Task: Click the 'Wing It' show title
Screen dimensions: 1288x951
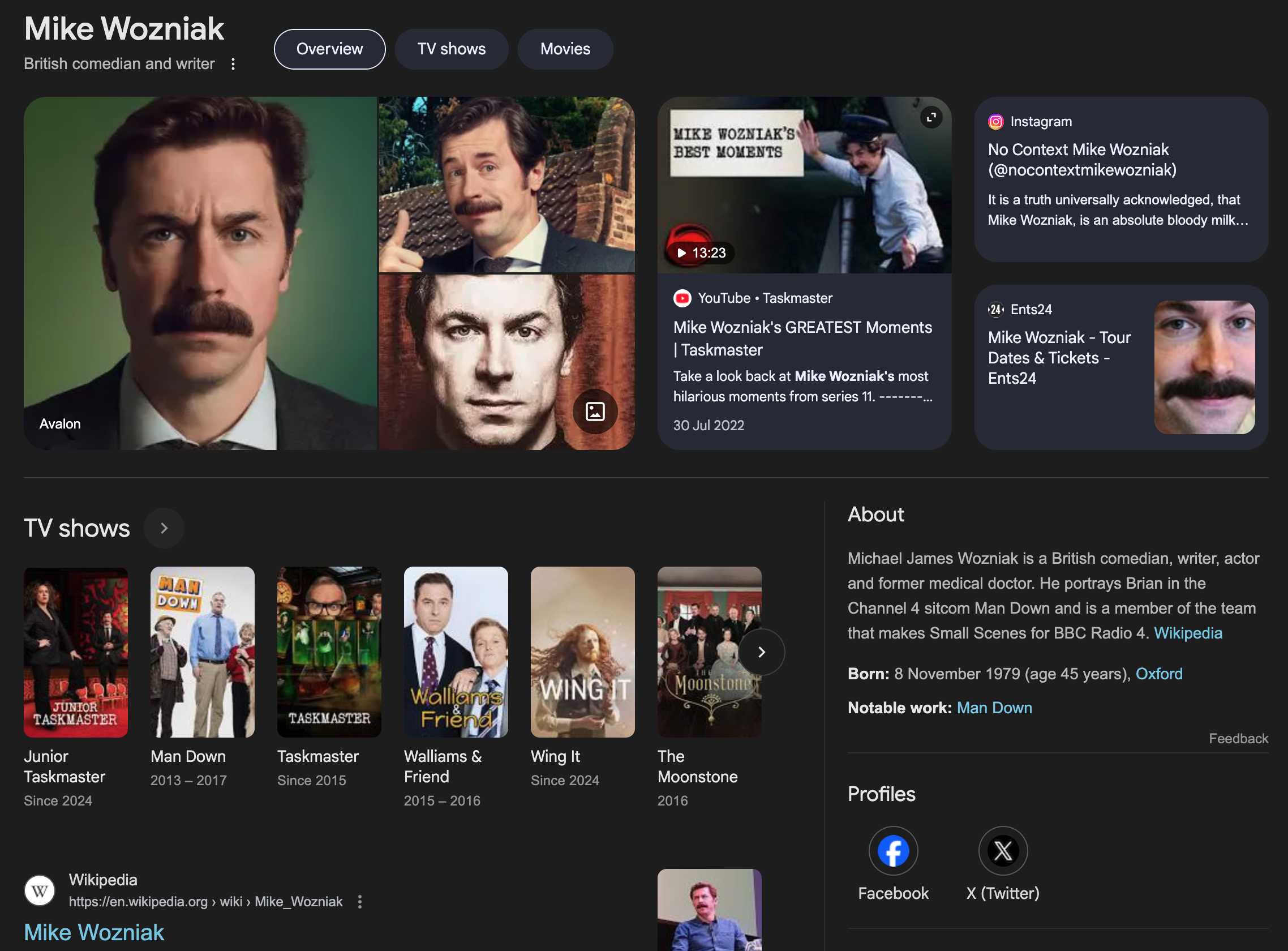Action: [555, 756]
